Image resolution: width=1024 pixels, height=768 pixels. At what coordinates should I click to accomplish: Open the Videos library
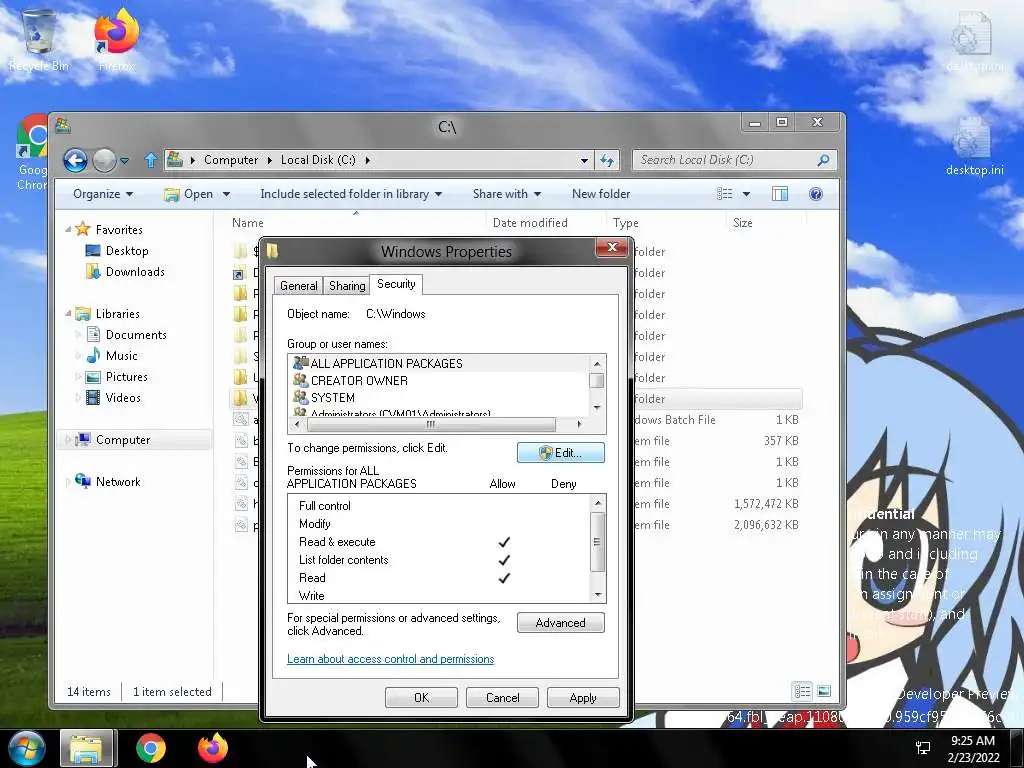pos(114,398)
